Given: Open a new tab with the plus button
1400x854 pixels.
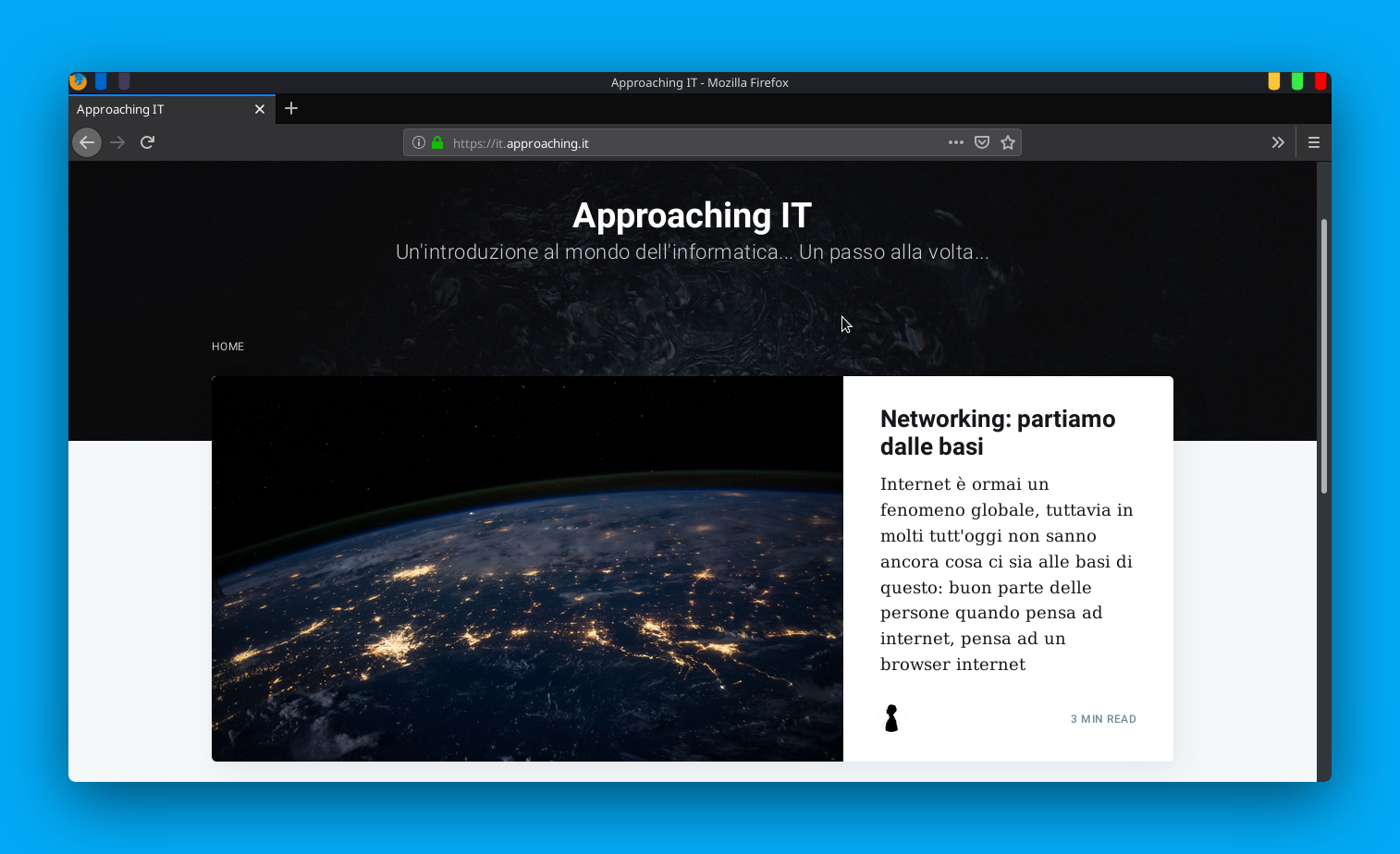Looking at the screenshot, I should 291,108.
